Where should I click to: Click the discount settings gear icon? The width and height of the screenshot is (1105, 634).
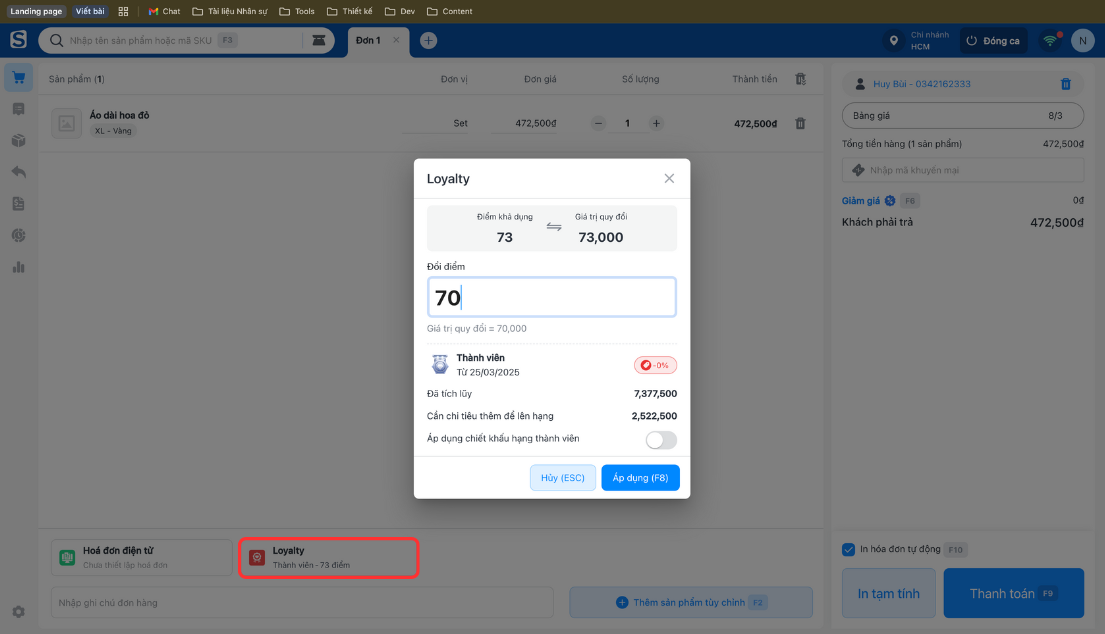point(890,201)
